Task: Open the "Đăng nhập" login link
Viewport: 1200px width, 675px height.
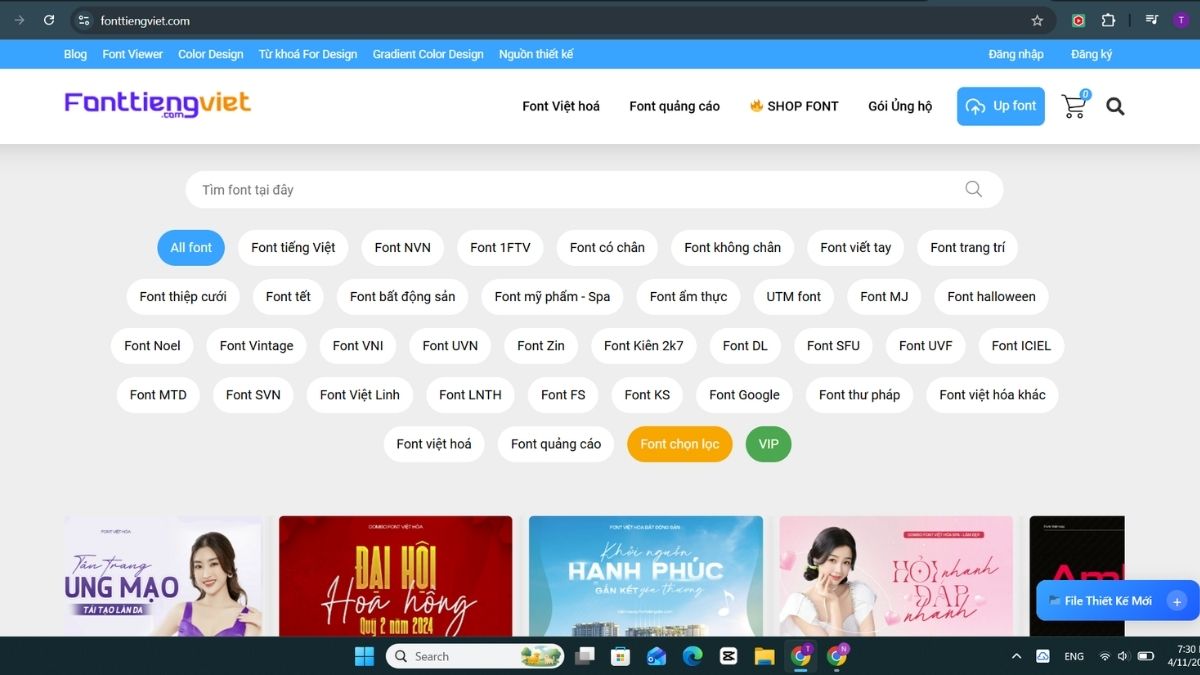Action: tap(1015, 54)
